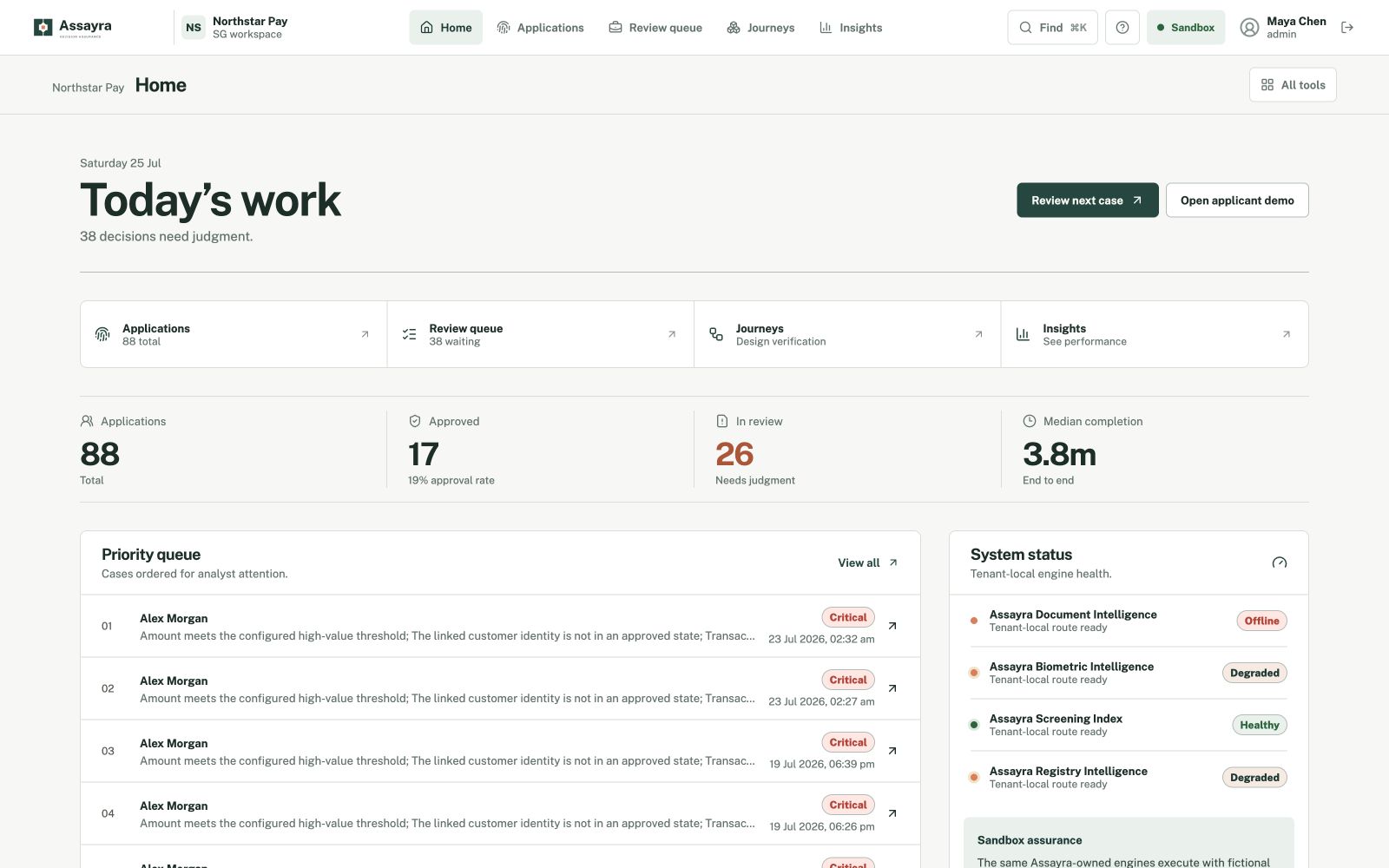Click the checklist icon on Review queue card
Image resolution: width=1389 pixels, height=868 pixels.
point(410,334)
